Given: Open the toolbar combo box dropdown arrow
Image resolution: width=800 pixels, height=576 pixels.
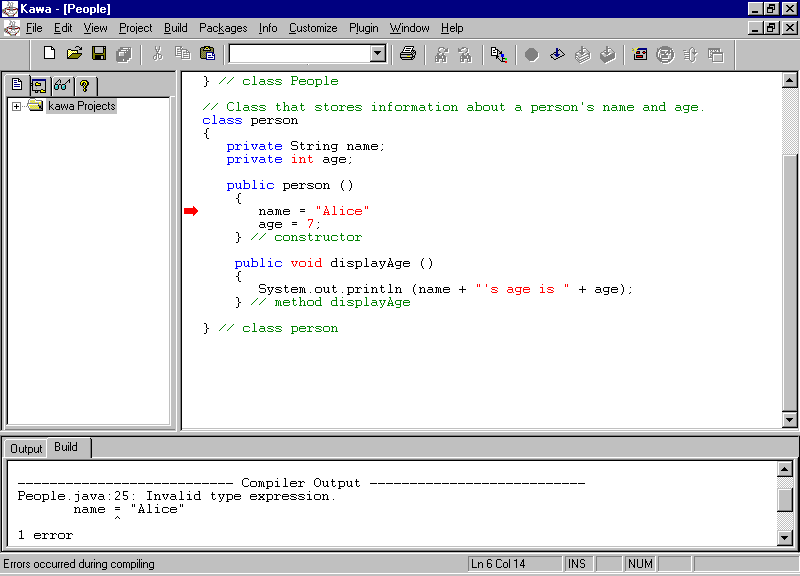Looking at the screenshot, I should 378,54.
